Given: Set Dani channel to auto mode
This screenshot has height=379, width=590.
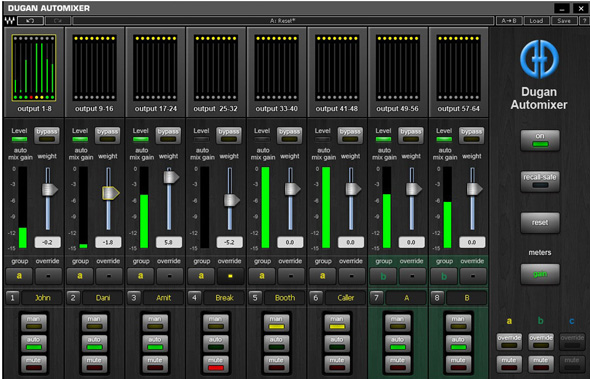Looking at the screenshot, I should click(x=94, y=343).
